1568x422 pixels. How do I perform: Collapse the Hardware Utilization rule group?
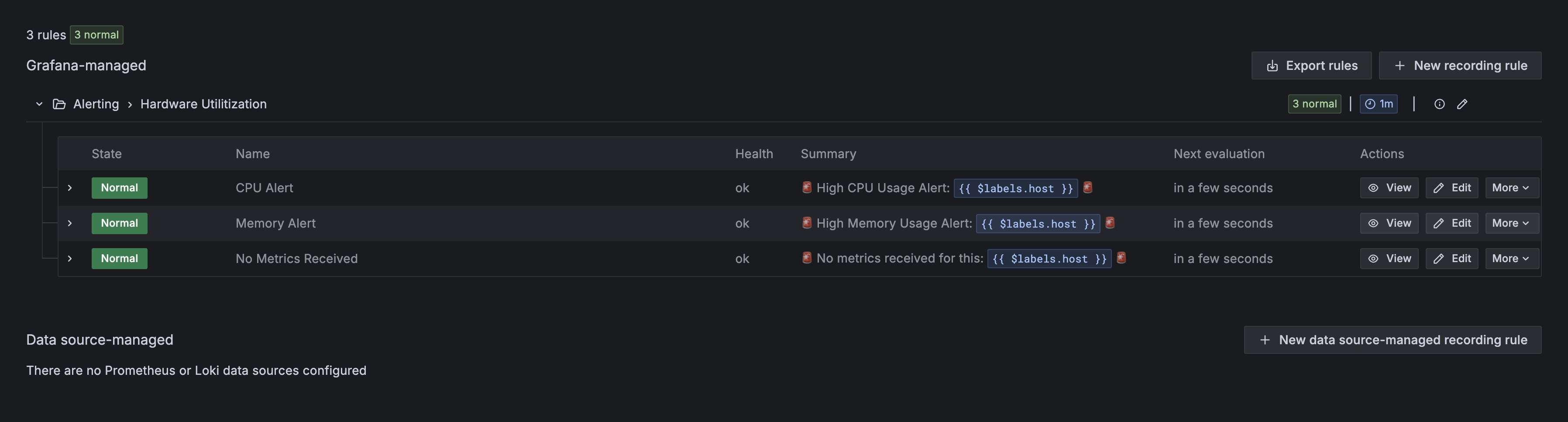(39, 104)
